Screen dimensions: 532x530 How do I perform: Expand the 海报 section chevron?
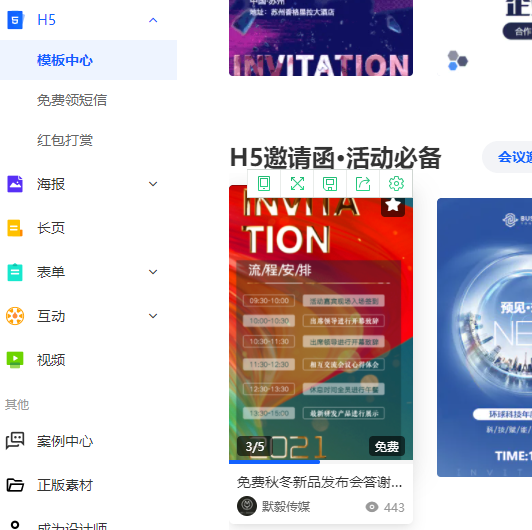point(153,184)
